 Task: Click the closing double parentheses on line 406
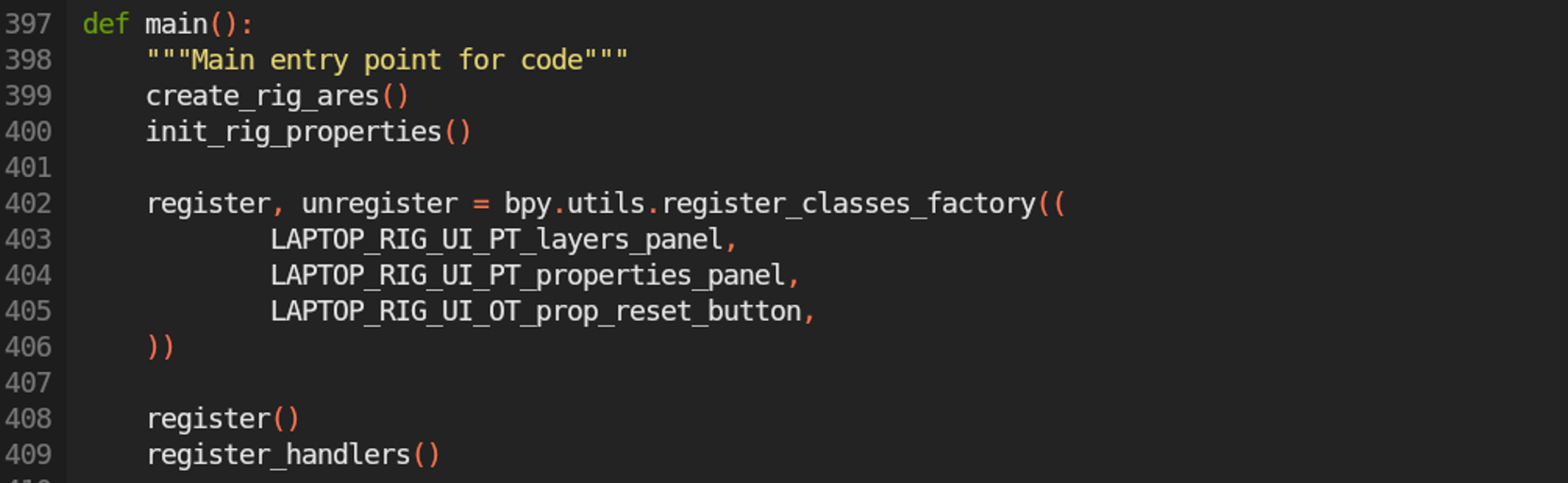click(160, 347)
